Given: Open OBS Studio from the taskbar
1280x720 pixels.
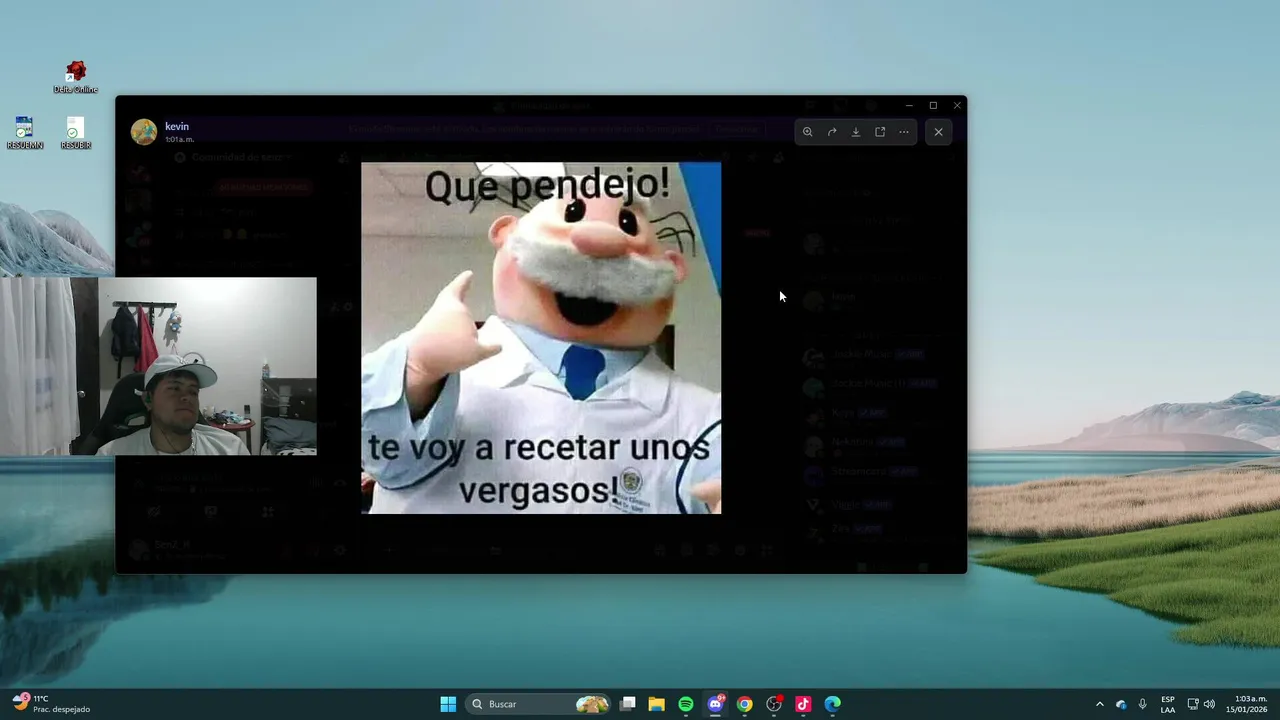Looking at the screenshot, I should click(x=774, y=704).
